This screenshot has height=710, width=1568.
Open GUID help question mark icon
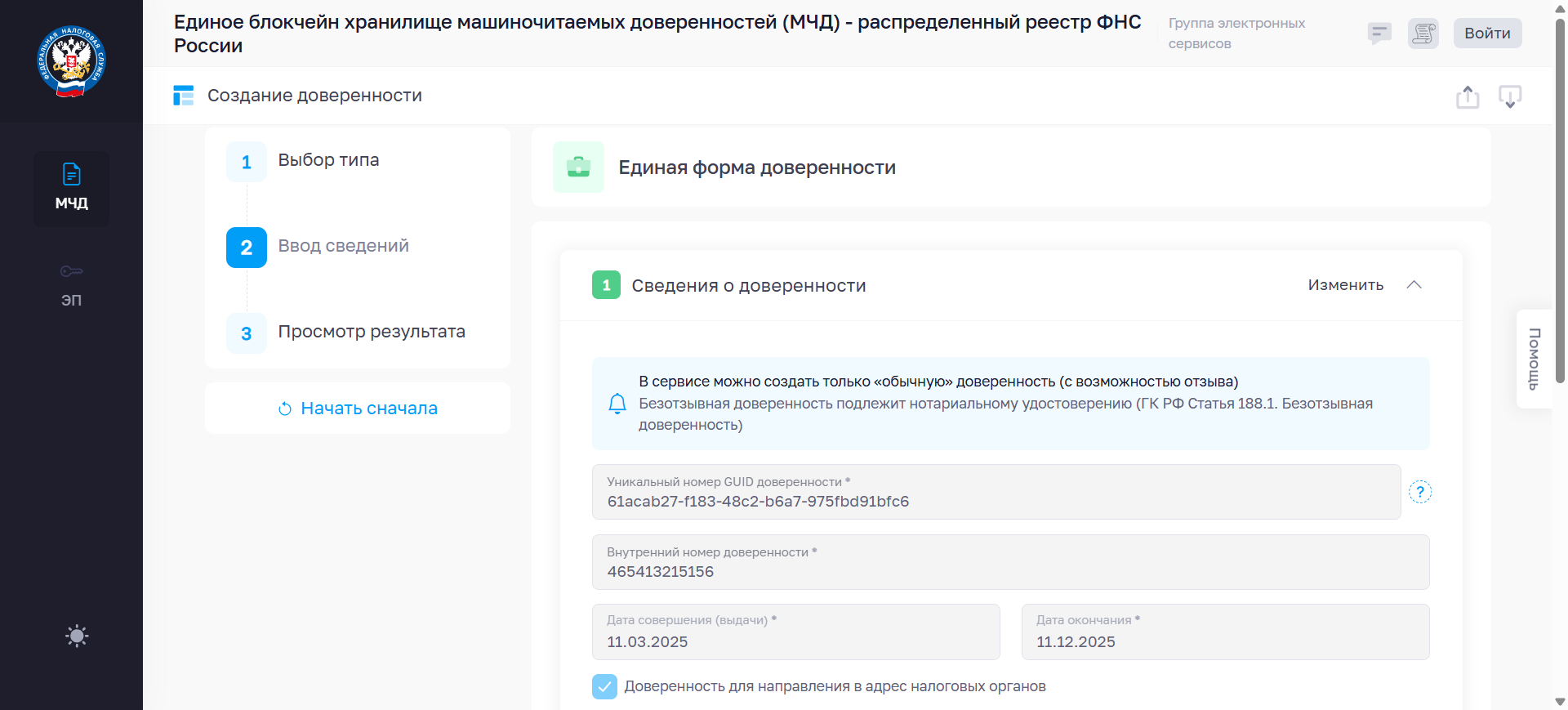1420,492
